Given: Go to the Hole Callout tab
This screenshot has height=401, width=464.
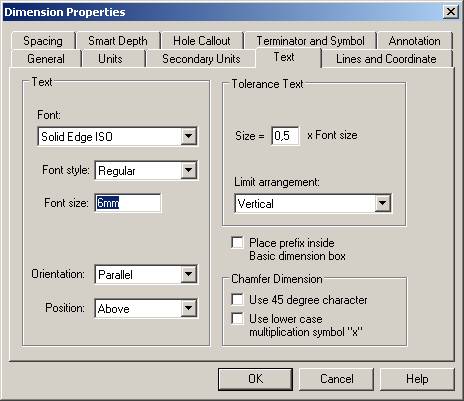Looking at the screenshot, I should pyautogui.click(x=202, y=41).
